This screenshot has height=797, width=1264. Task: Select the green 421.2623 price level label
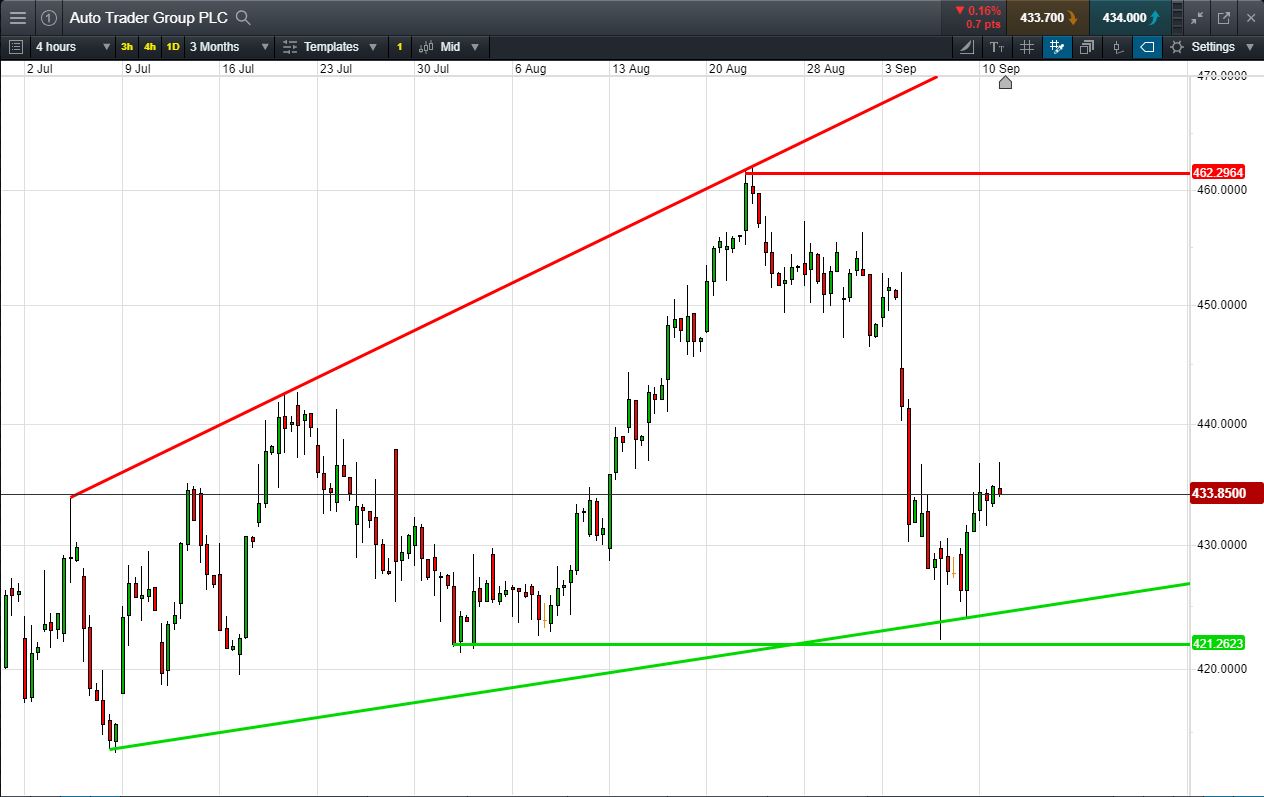tap(1217, 643)
